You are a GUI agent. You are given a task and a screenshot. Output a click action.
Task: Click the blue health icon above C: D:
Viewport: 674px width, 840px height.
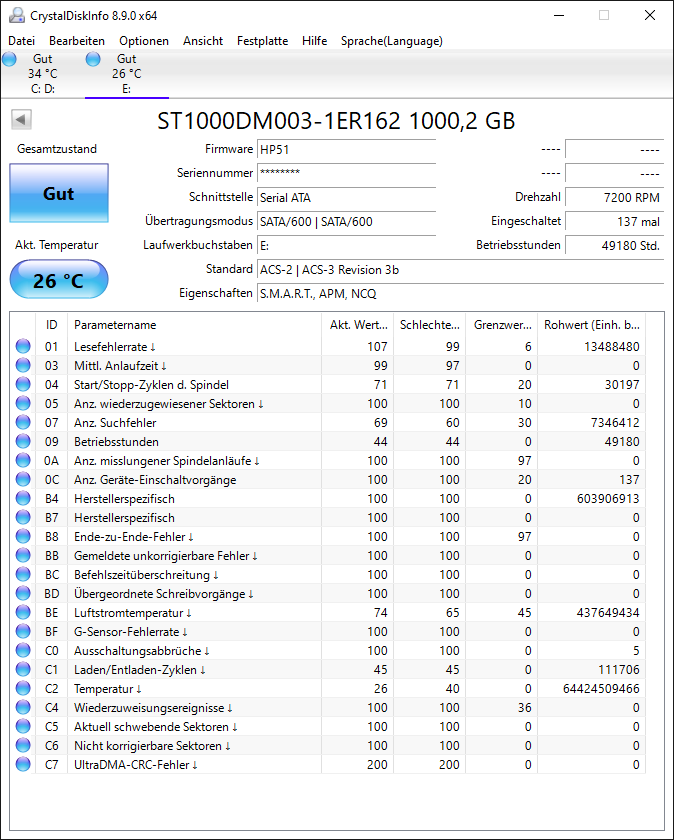(9, 59)
